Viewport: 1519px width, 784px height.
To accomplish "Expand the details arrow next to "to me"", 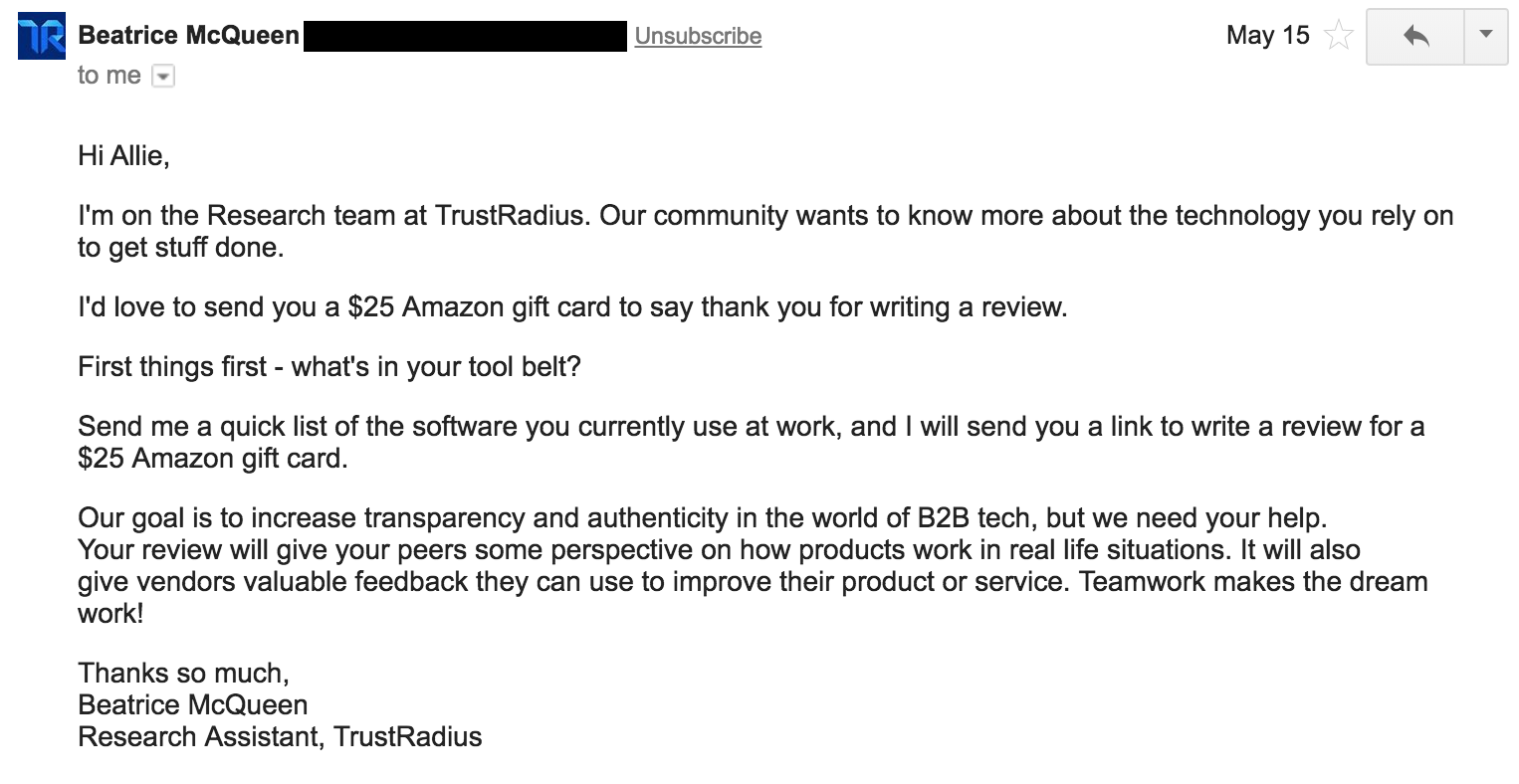I will [x=163, y=77].
